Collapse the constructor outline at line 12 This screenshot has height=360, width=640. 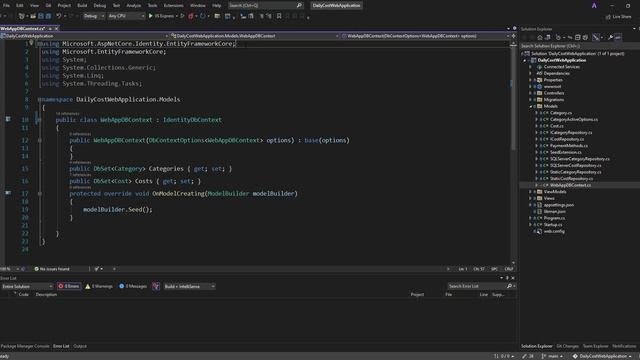(x=40, y=140)
